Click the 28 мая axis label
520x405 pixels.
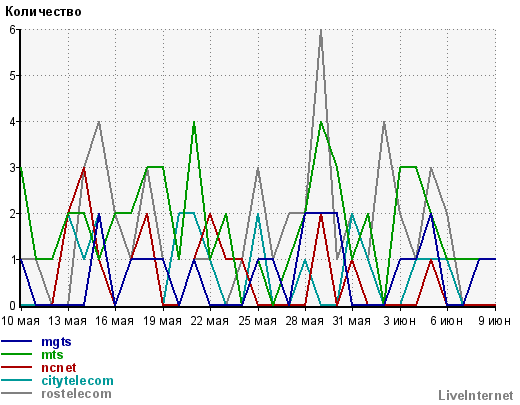[x=305, y=321]
